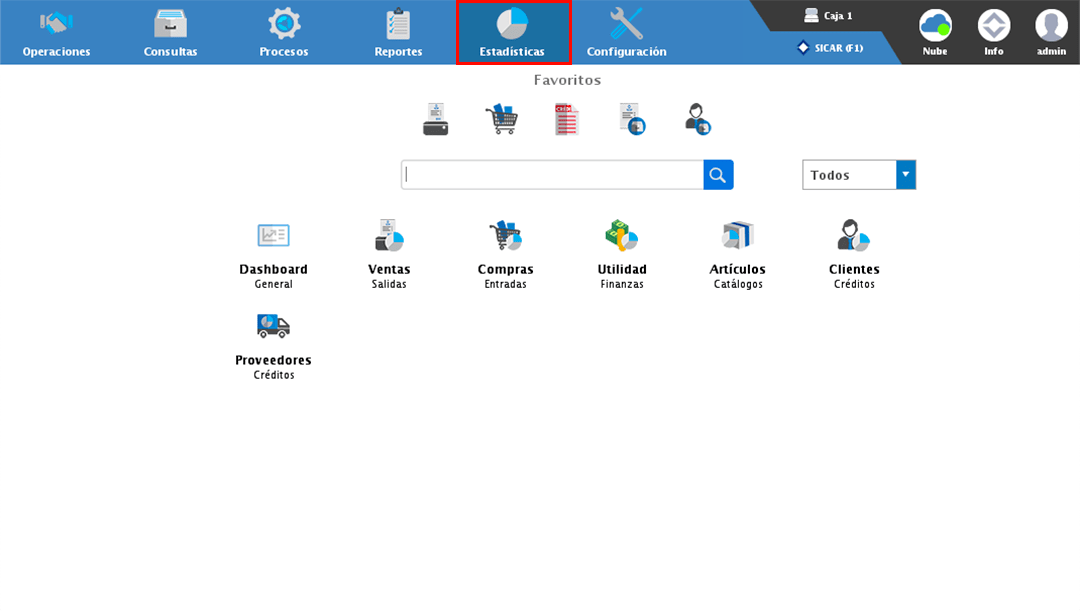Image resolution: width=1080 pixels, height=611 pixels.
Task: Click the red credit document favorite
Action: pos(566,120)
